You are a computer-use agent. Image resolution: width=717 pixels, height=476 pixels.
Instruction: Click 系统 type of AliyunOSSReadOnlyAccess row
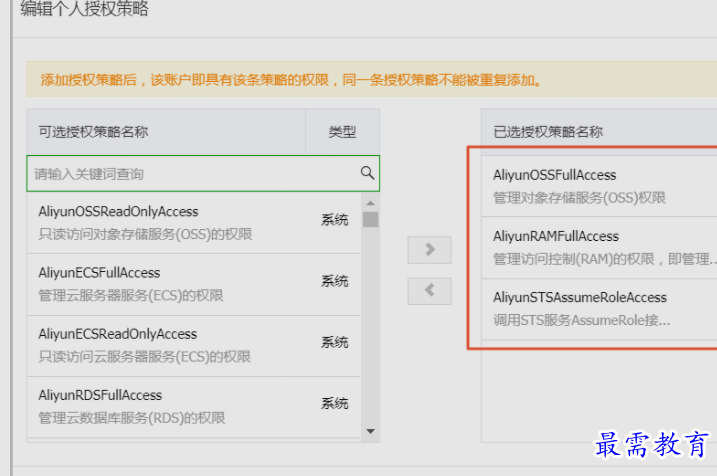(x=335, y=220)
